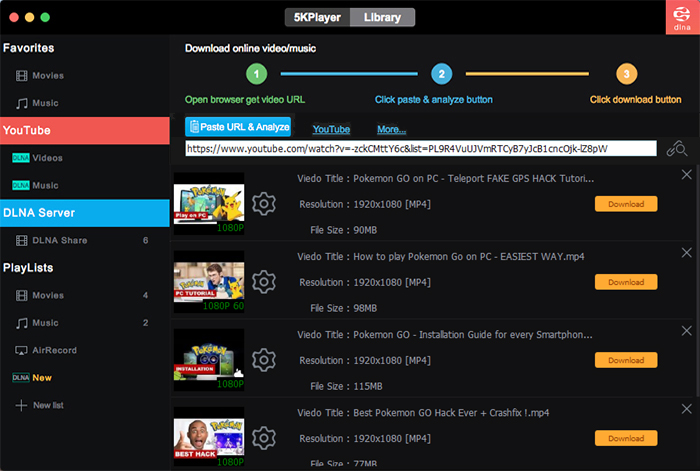This screenshot has height=471, width=700.
Task: Download the Best Pokemon GO Hack video
Action: pos(626,438)
